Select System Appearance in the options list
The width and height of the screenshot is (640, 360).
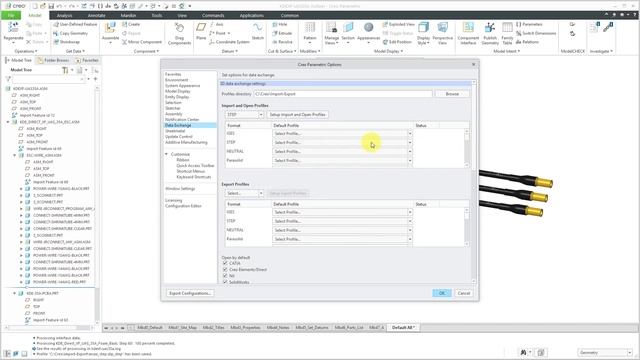pyautogui.click(x=182, y=86)
